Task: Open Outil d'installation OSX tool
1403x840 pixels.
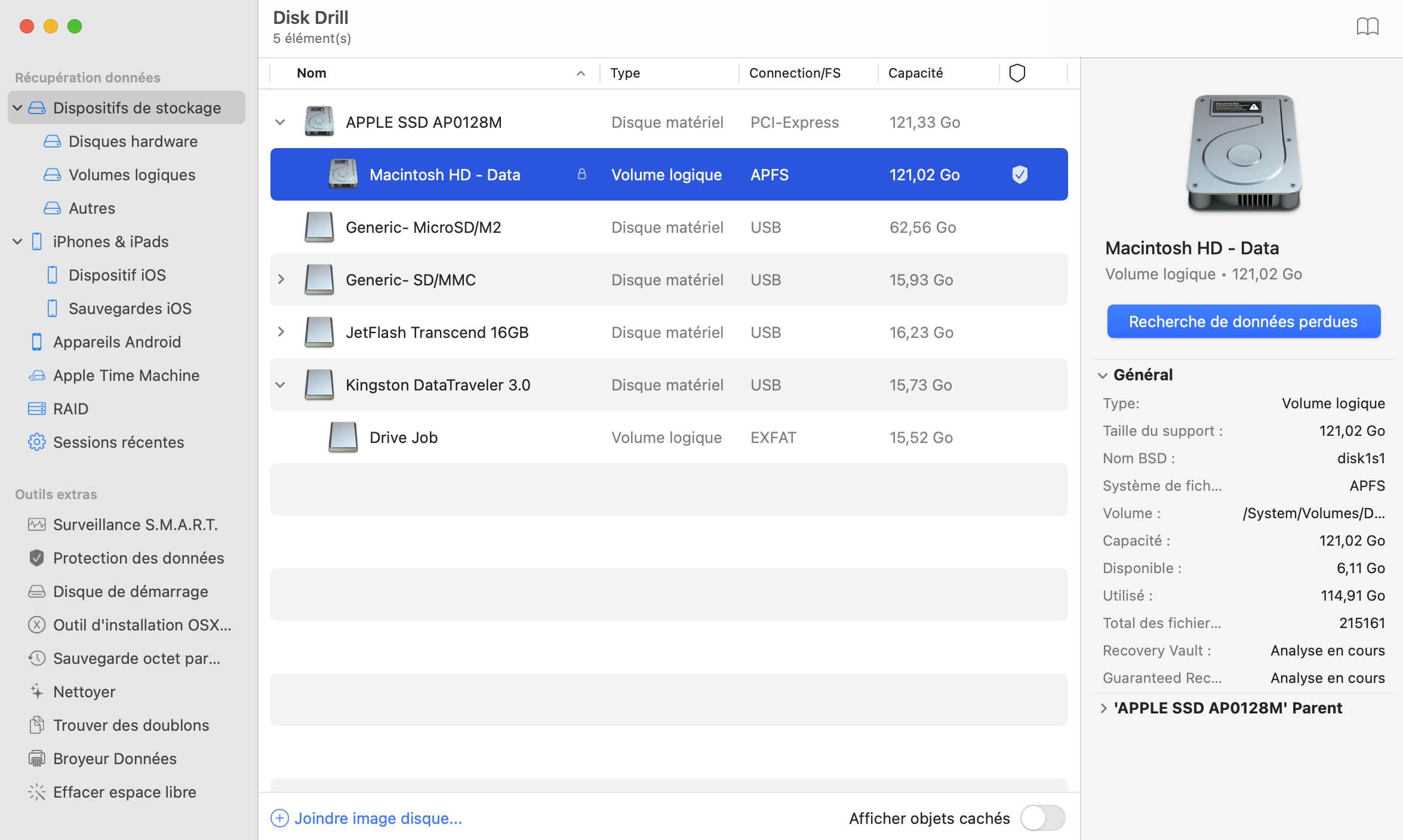Action: coord(129,624)
